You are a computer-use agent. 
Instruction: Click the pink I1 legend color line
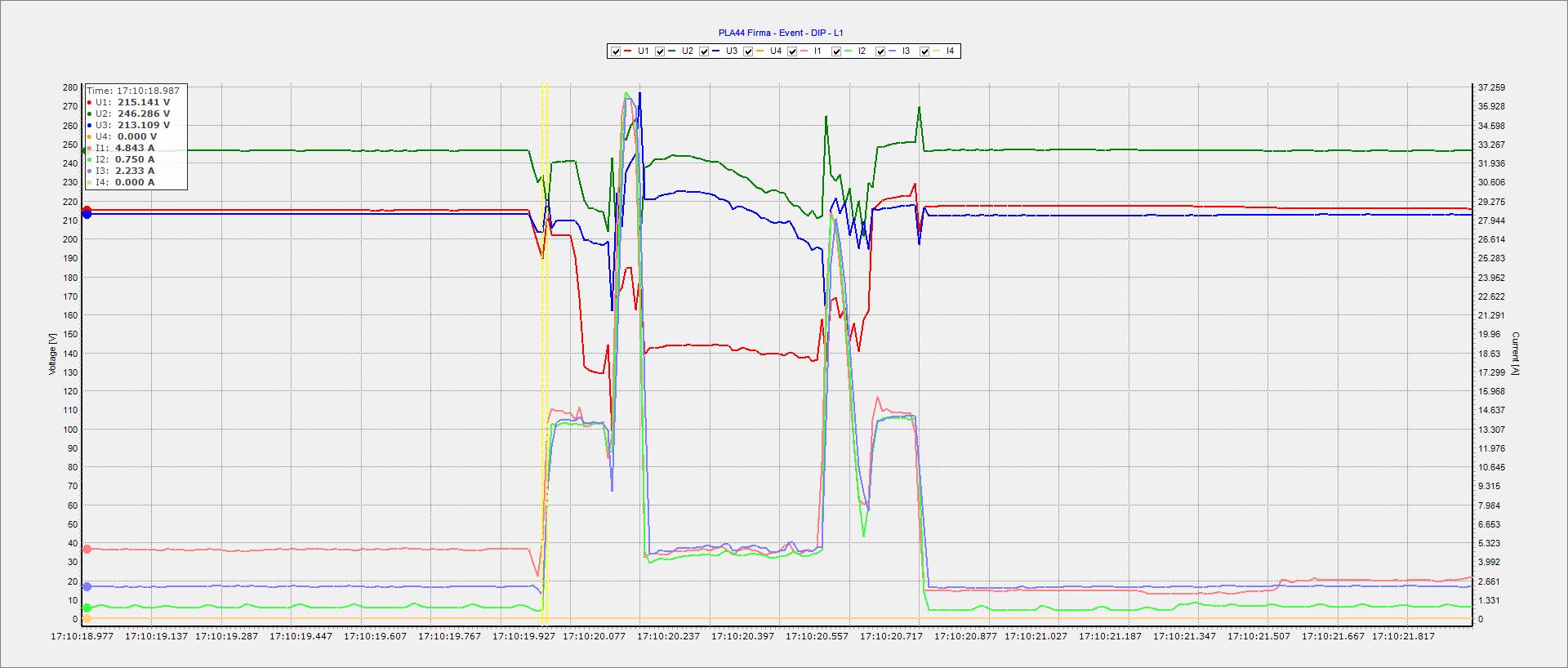pyautogui.click(x=804, y=51)
